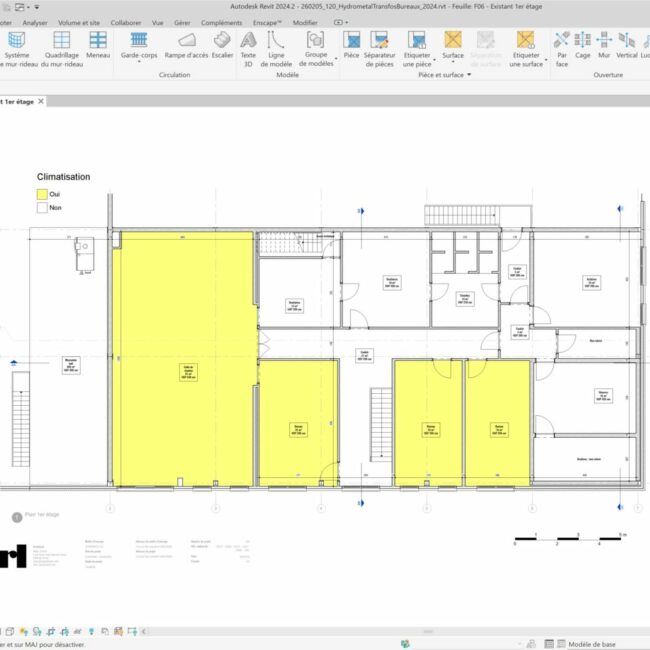Open the Vue ribbon tab
This screenshot has height=650, width=650.
coord(158,23)
